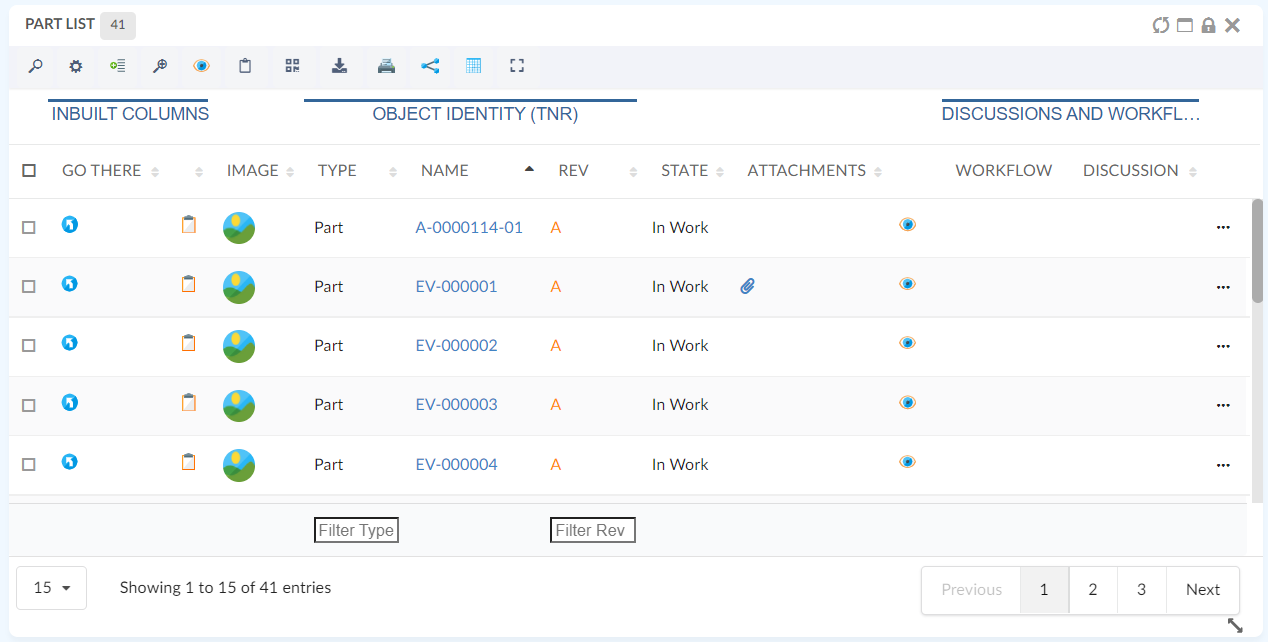Open the settings gear in the toolbar

[x=76, y=66]
